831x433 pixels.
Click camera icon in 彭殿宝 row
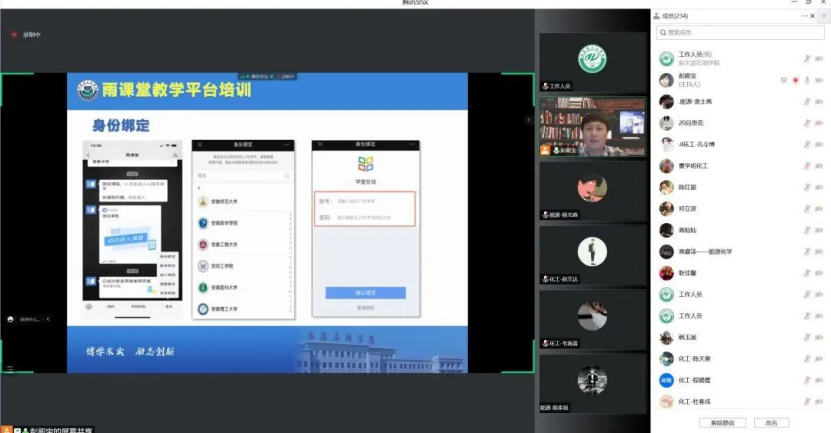[819, 80]
